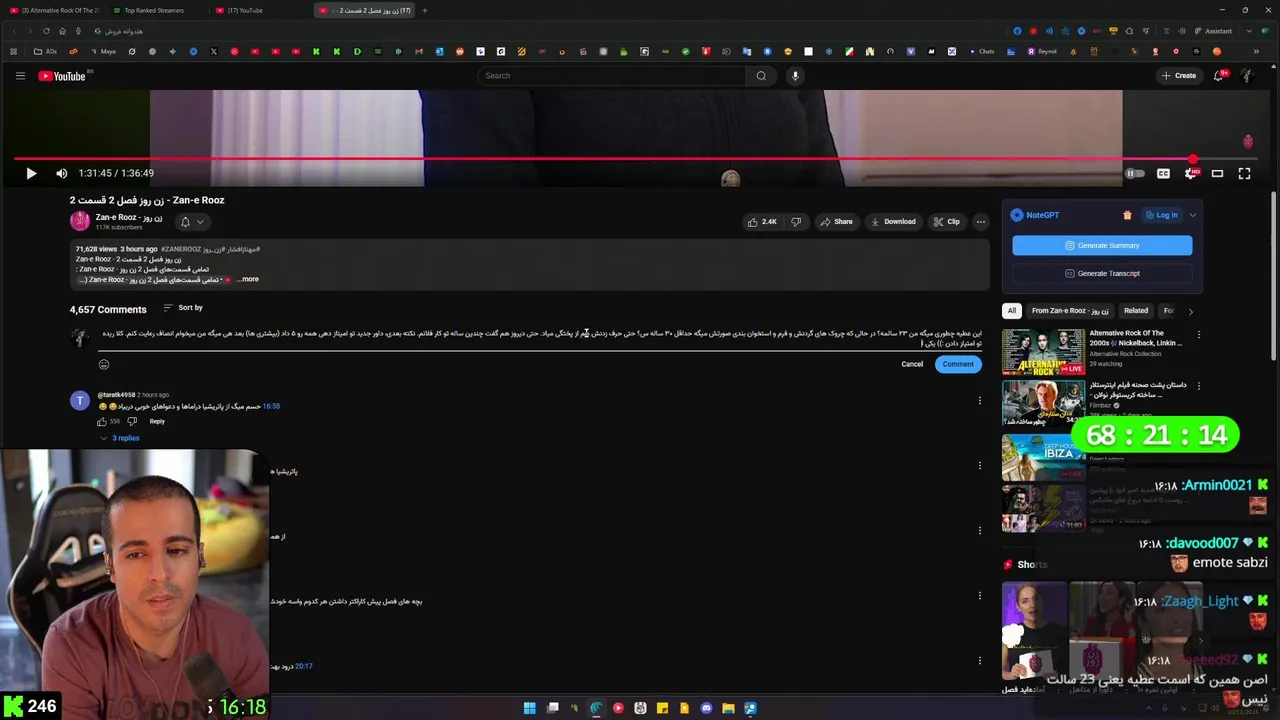Open comments Sort by menu

(x=183, y=308)
